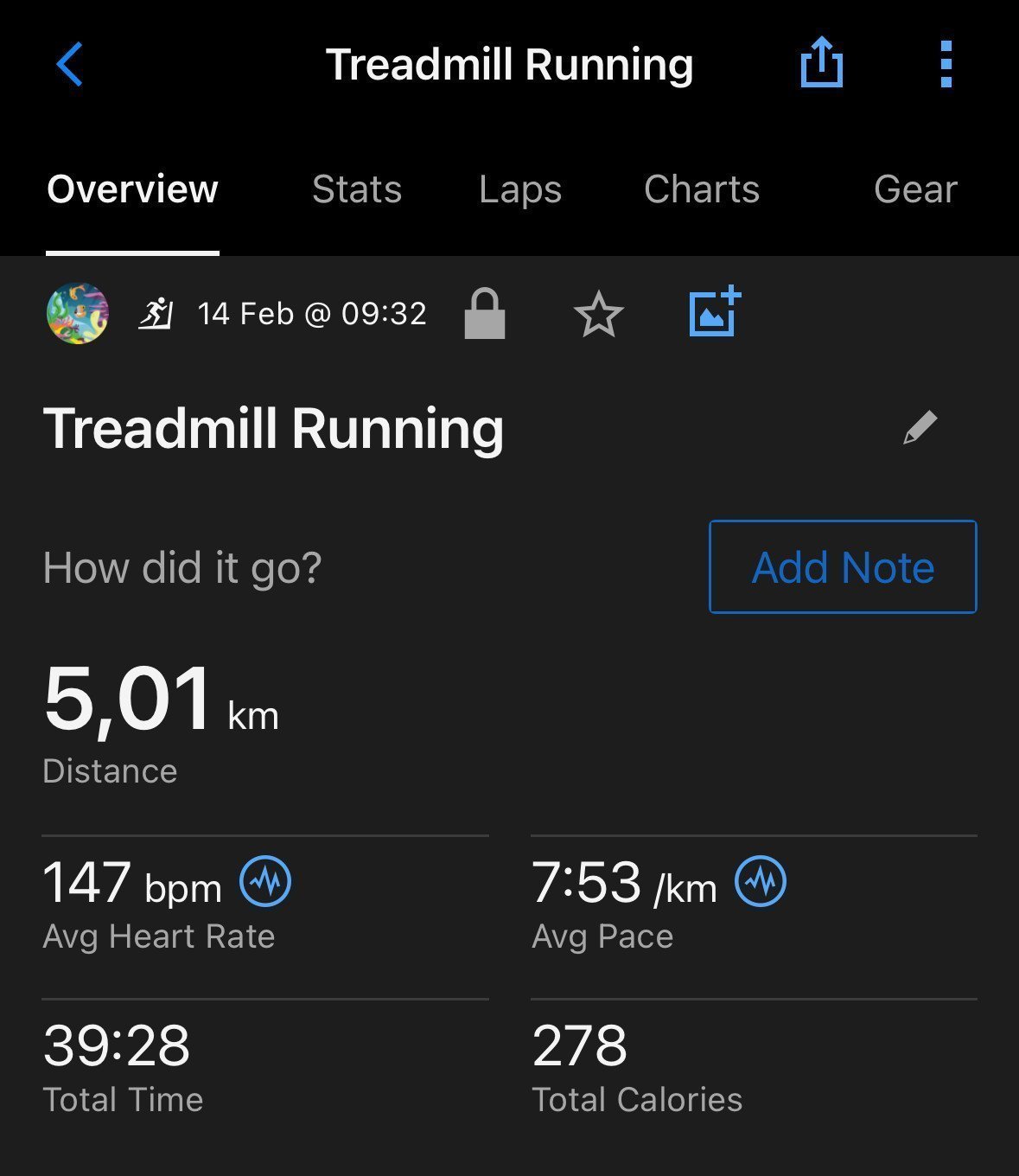Open pace chart icon beside 7:53 /km
Screen dimensions: 1019x1176
761,881
